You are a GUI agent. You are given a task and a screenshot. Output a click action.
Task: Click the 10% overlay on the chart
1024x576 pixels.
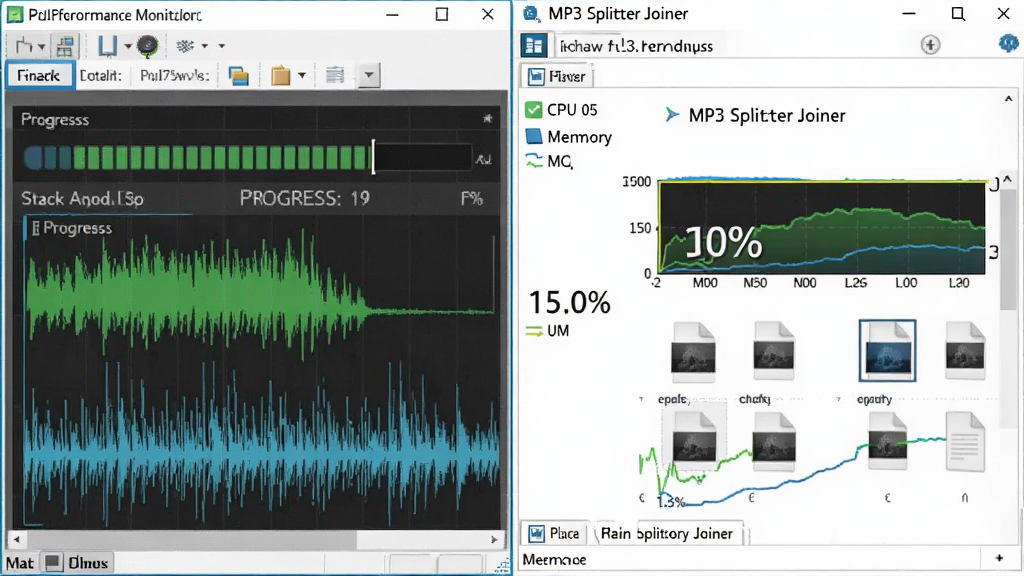tap(723, 242)
